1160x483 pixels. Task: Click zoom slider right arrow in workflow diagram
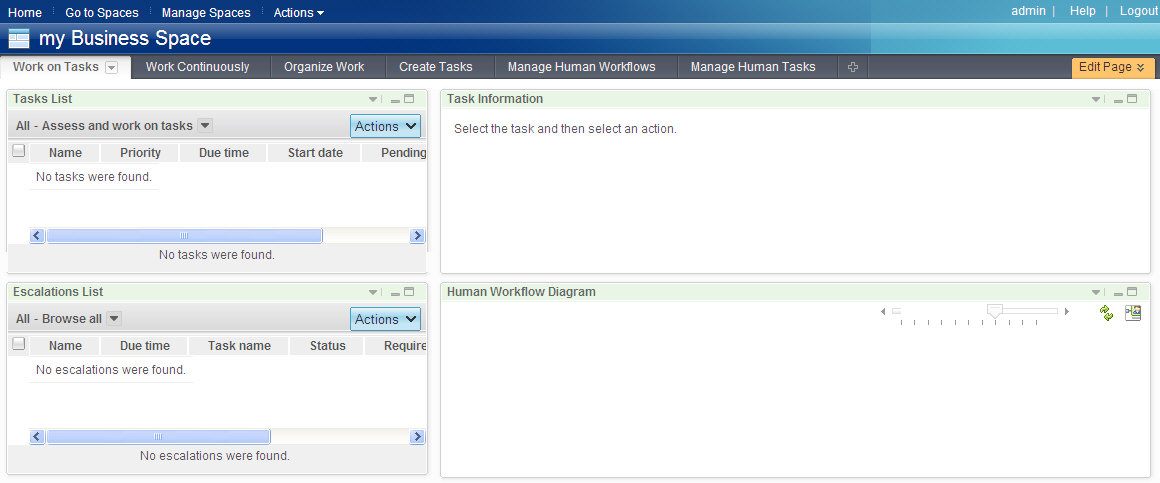point(1067,312)
